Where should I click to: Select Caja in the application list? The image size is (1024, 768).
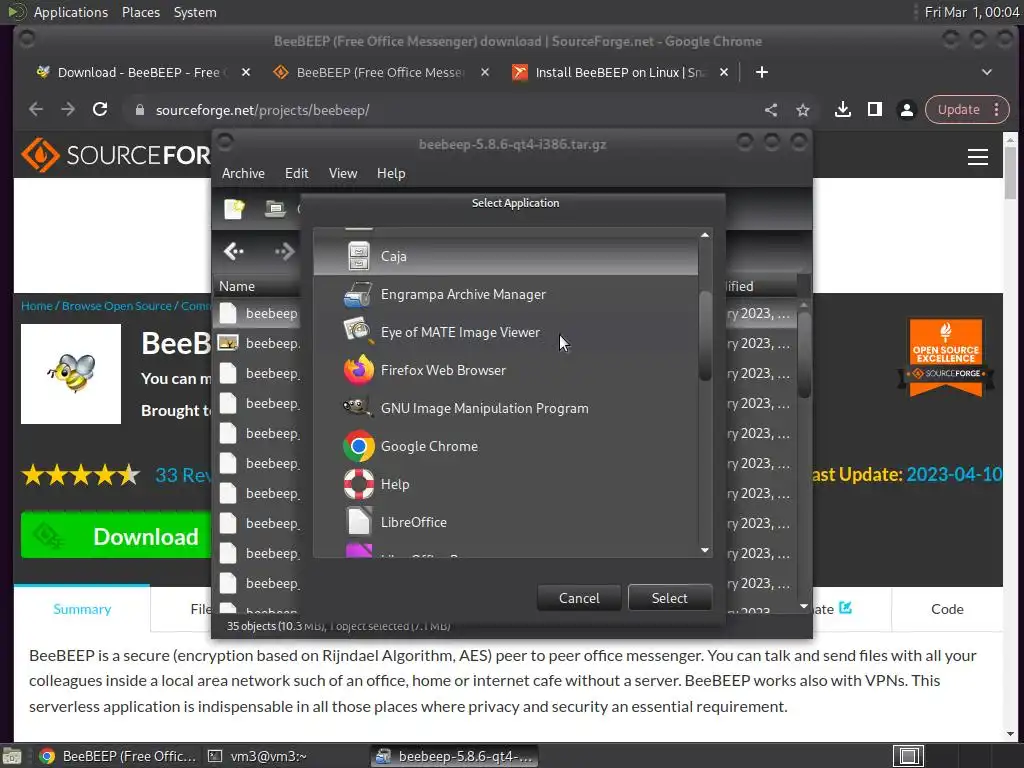505,256
